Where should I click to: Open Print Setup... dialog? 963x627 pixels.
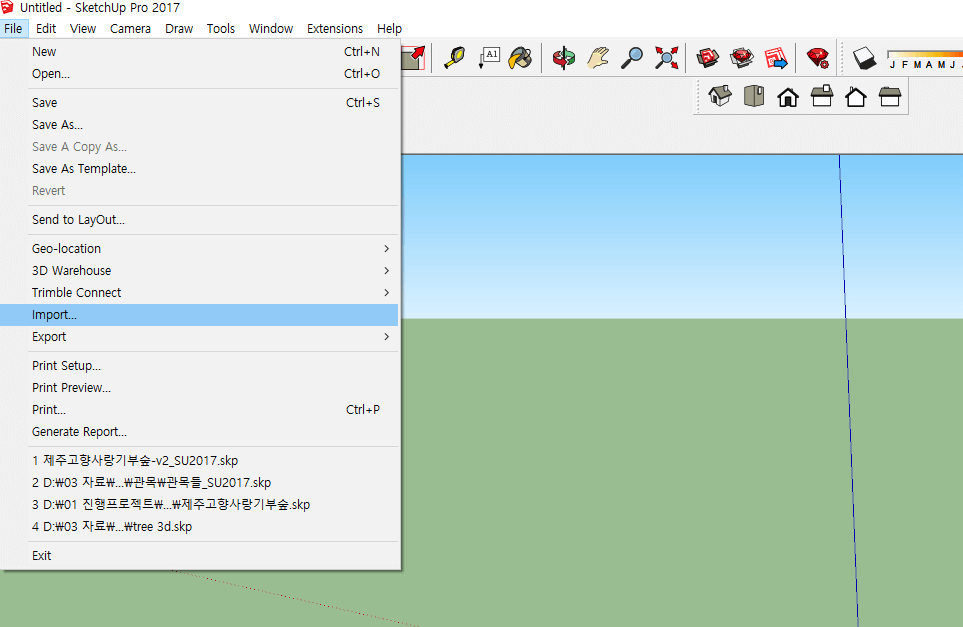199,366
